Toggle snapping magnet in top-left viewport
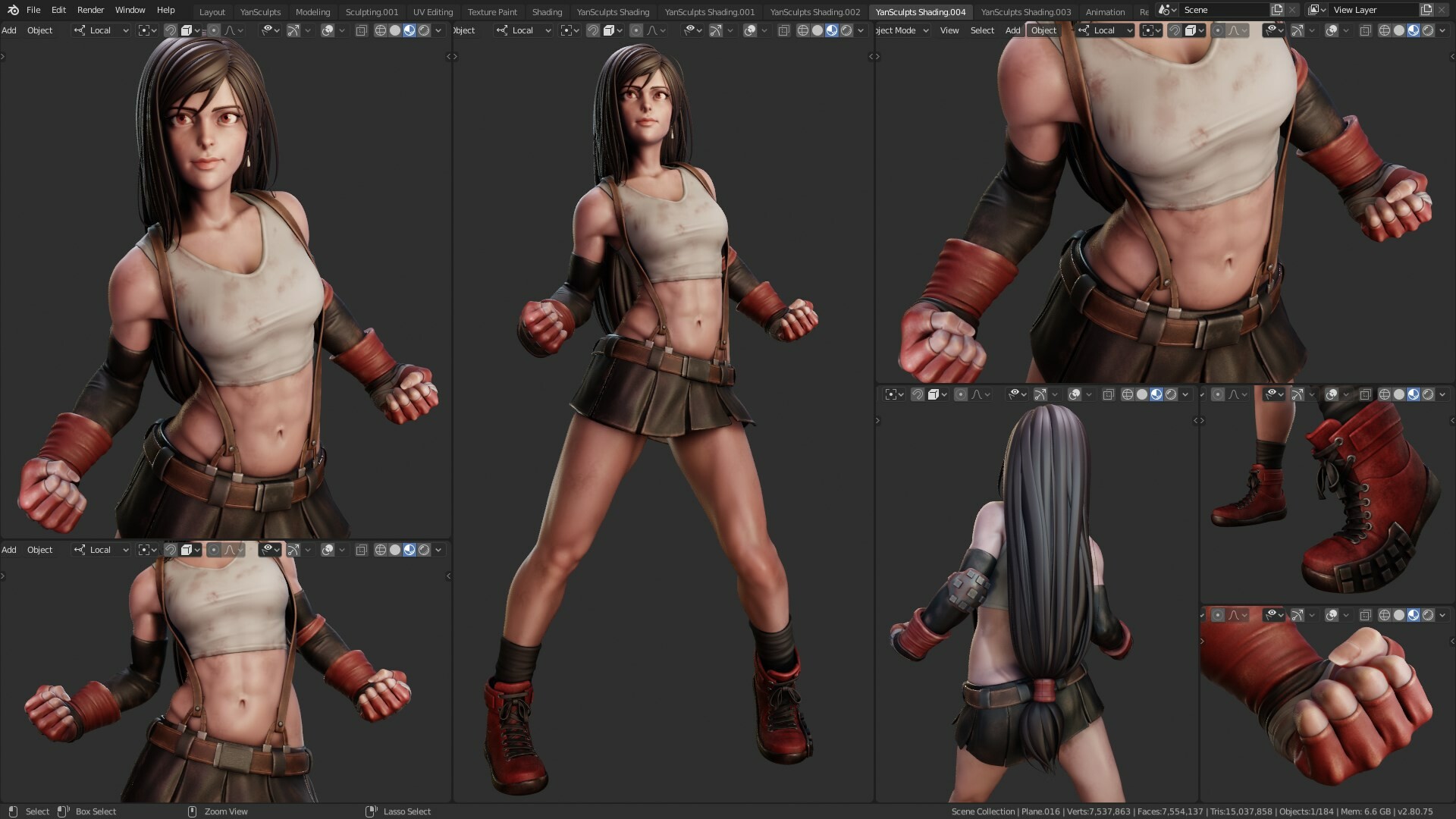This screenshot has height=819, width=1456. click(x=171, y=30)
